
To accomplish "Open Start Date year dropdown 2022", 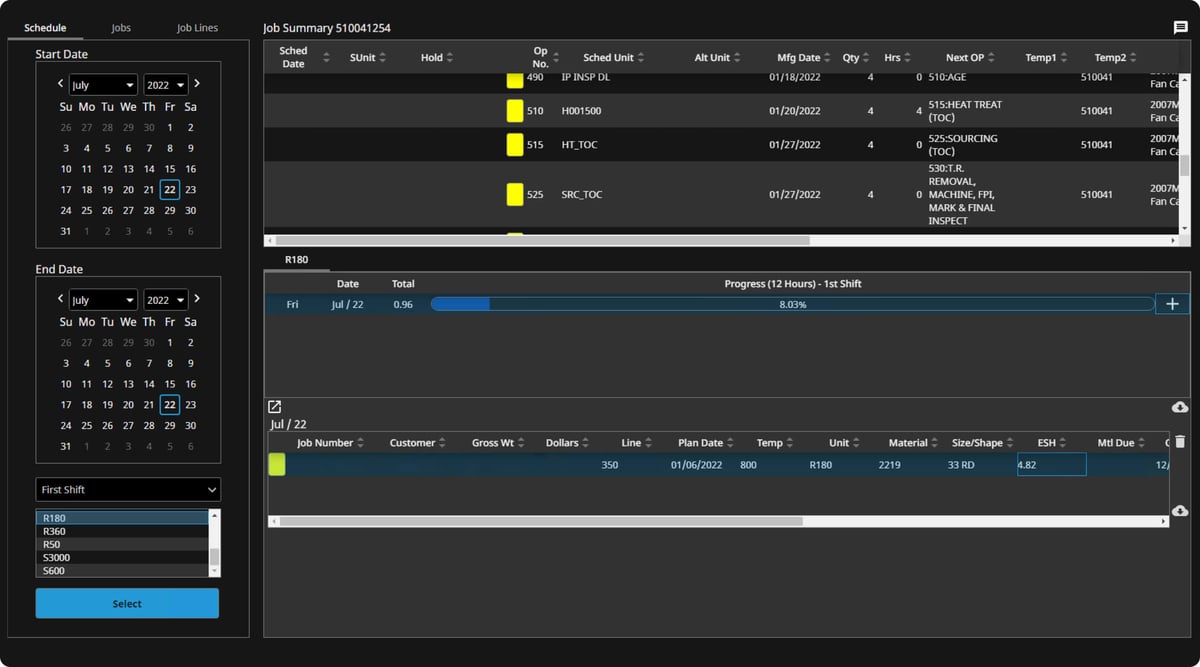I will click(166, 85).
